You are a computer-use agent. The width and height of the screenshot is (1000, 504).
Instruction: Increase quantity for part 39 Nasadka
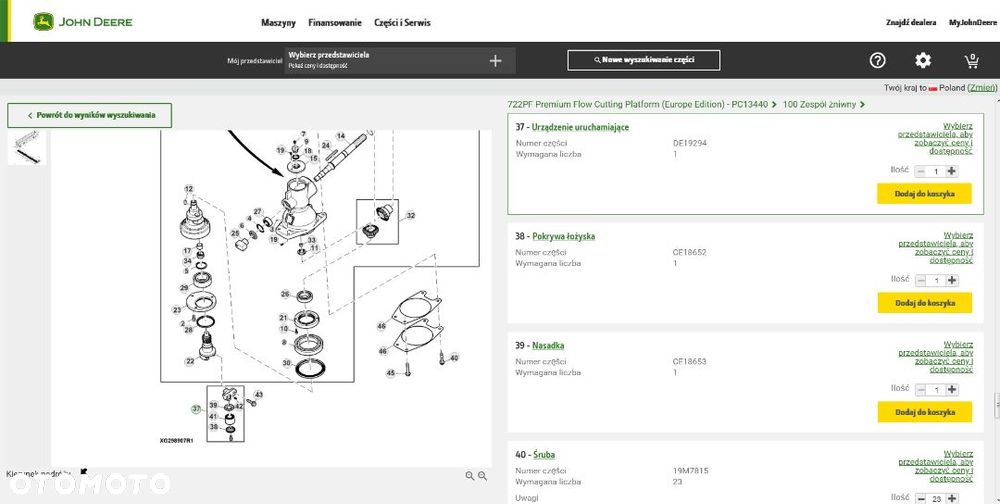coord(952,389)
